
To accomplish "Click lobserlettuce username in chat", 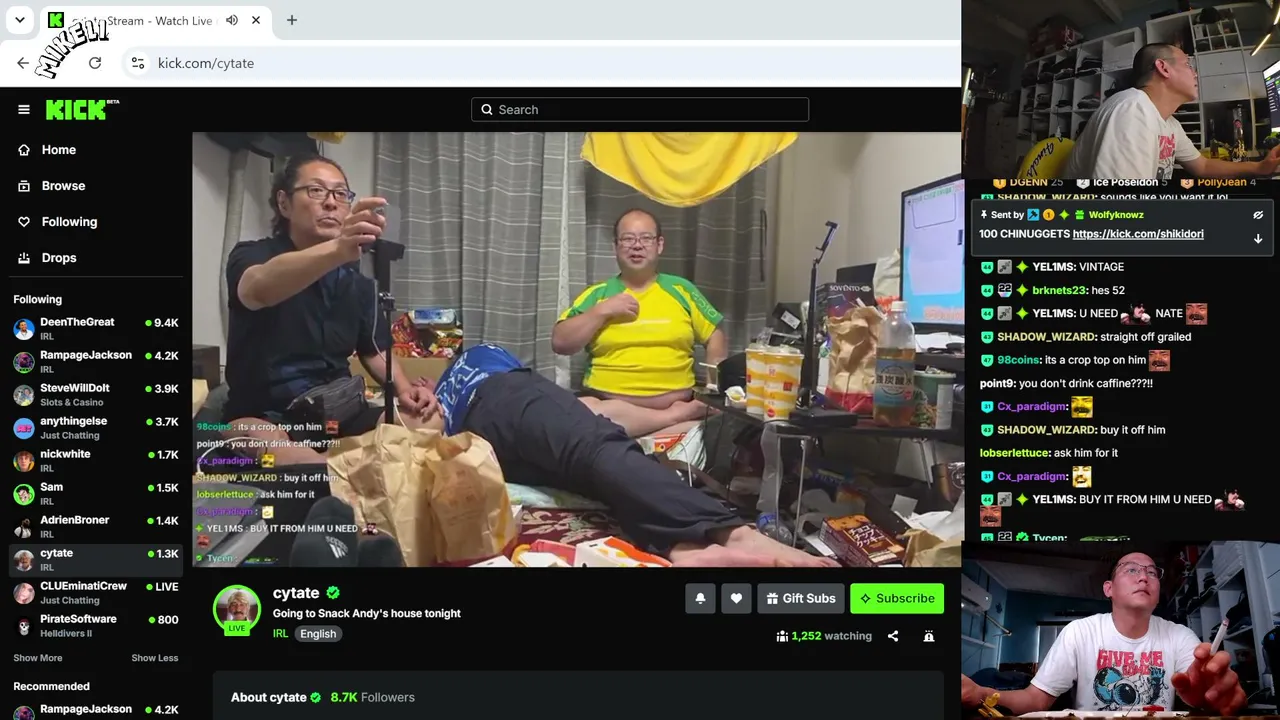I will [x=1014, y=453].
